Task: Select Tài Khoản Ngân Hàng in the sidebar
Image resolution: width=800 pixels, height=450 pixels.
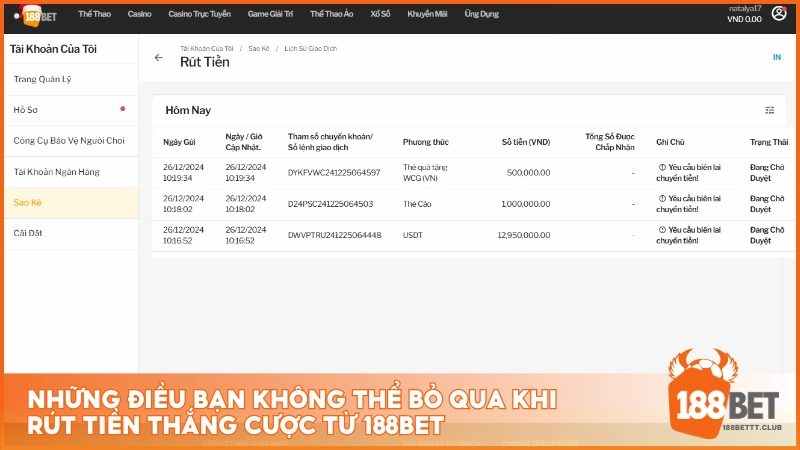Action: [71, 172]
